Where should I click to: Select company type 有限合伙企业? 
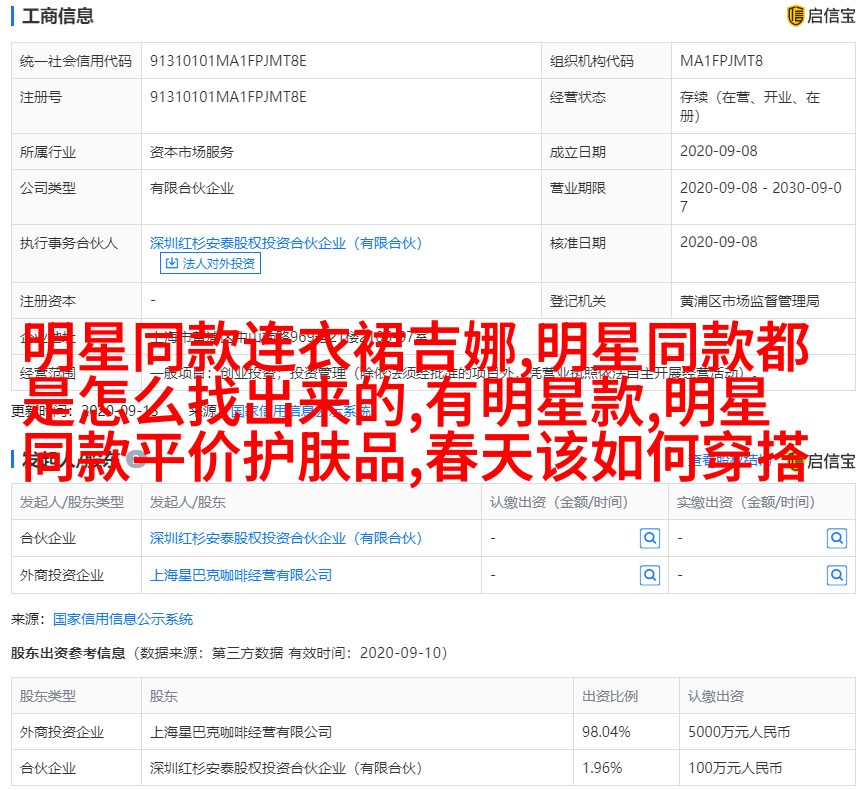(191, 188)
